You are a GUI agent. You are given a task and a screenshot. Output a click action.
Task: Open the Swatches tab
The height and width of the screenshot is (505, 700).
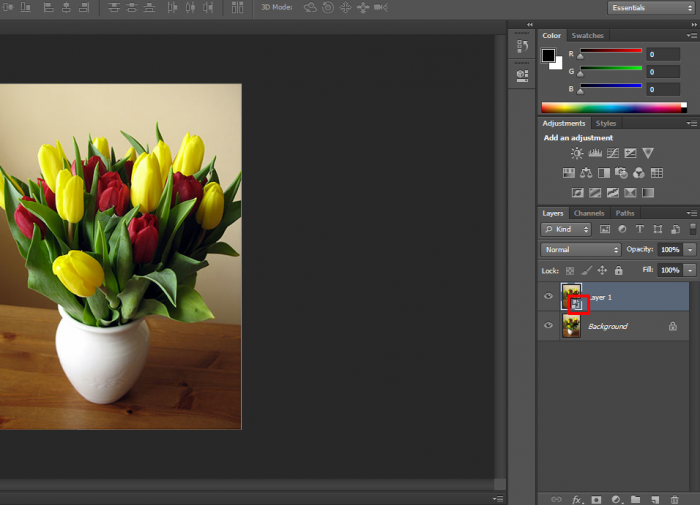coord(587,35)
